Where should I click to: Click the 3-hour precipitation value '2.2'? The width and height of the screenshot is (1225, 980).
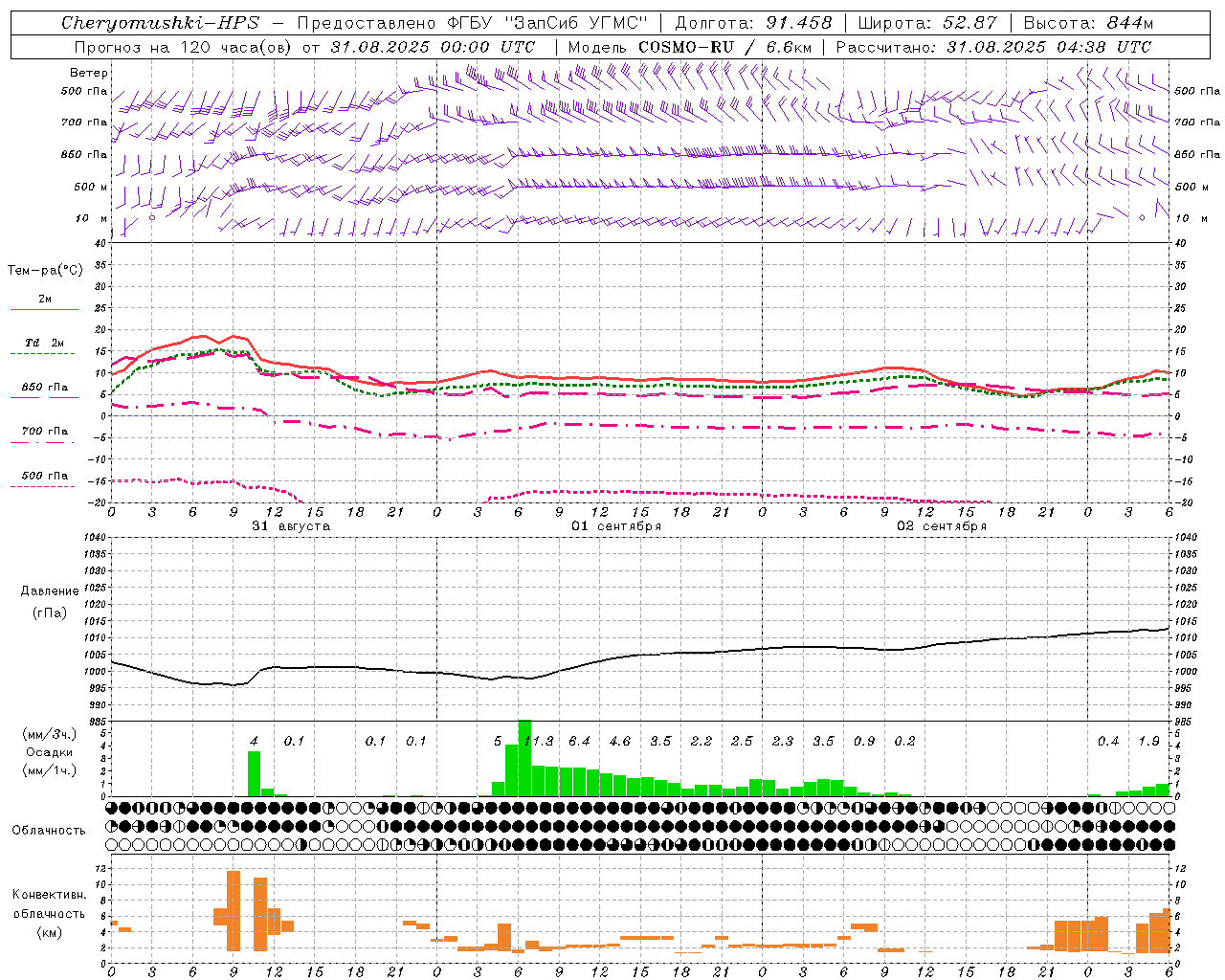click(702, 742)
